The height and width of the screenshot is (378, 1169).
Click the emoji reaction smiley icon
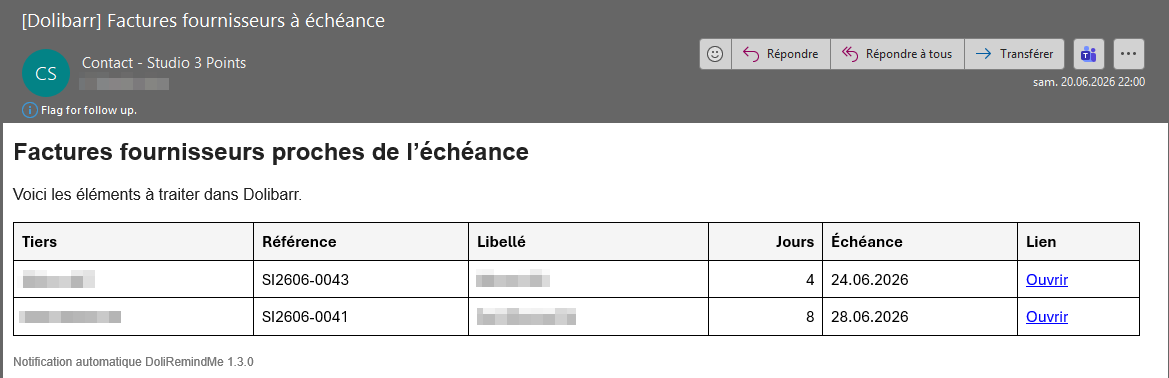[716, 54]
